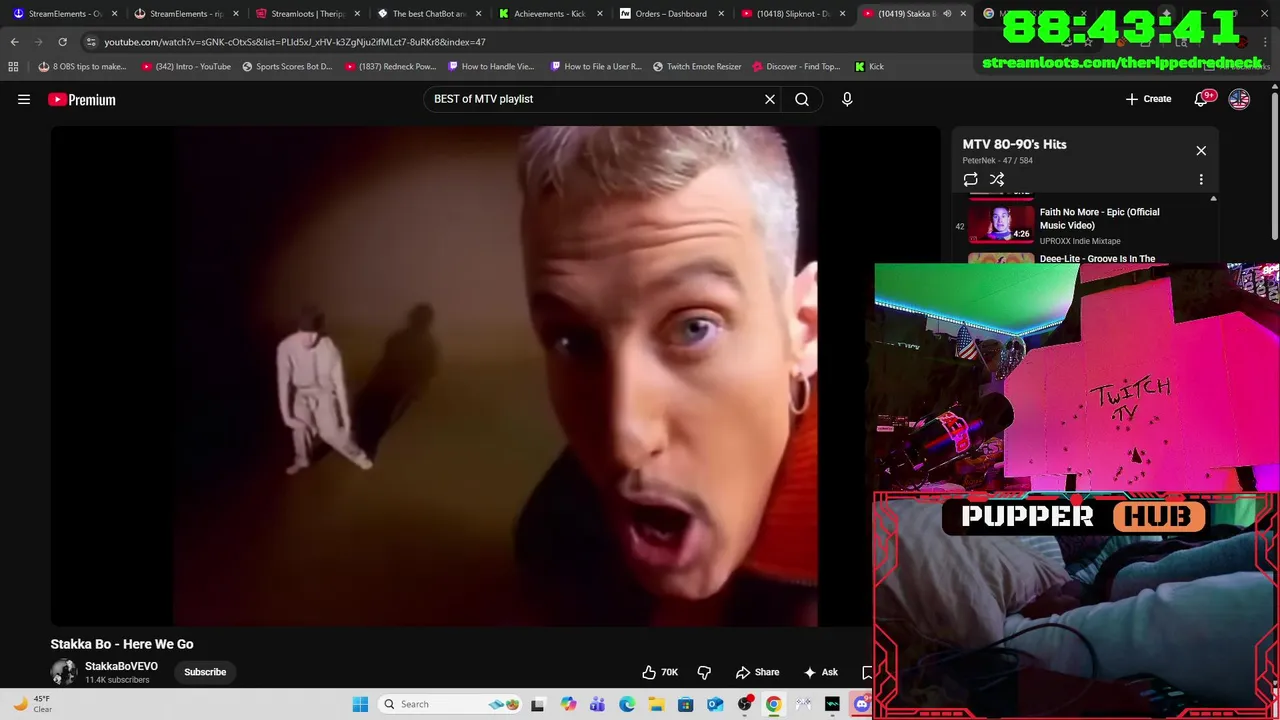Open StakkaBoVEVO channel name link
This screenshot has width=1280, height=720.
coord(121,666)
